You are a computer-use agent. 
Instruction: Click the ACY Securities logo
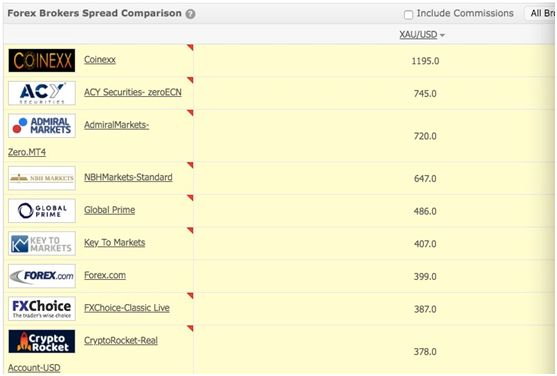click(x=42, y=93)
